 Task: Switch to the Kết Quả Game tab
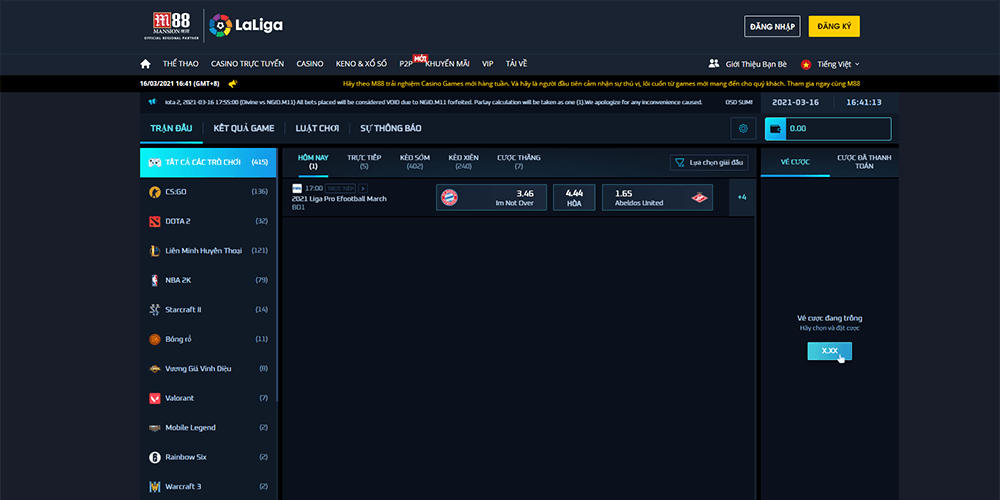(x=244, y=128)
